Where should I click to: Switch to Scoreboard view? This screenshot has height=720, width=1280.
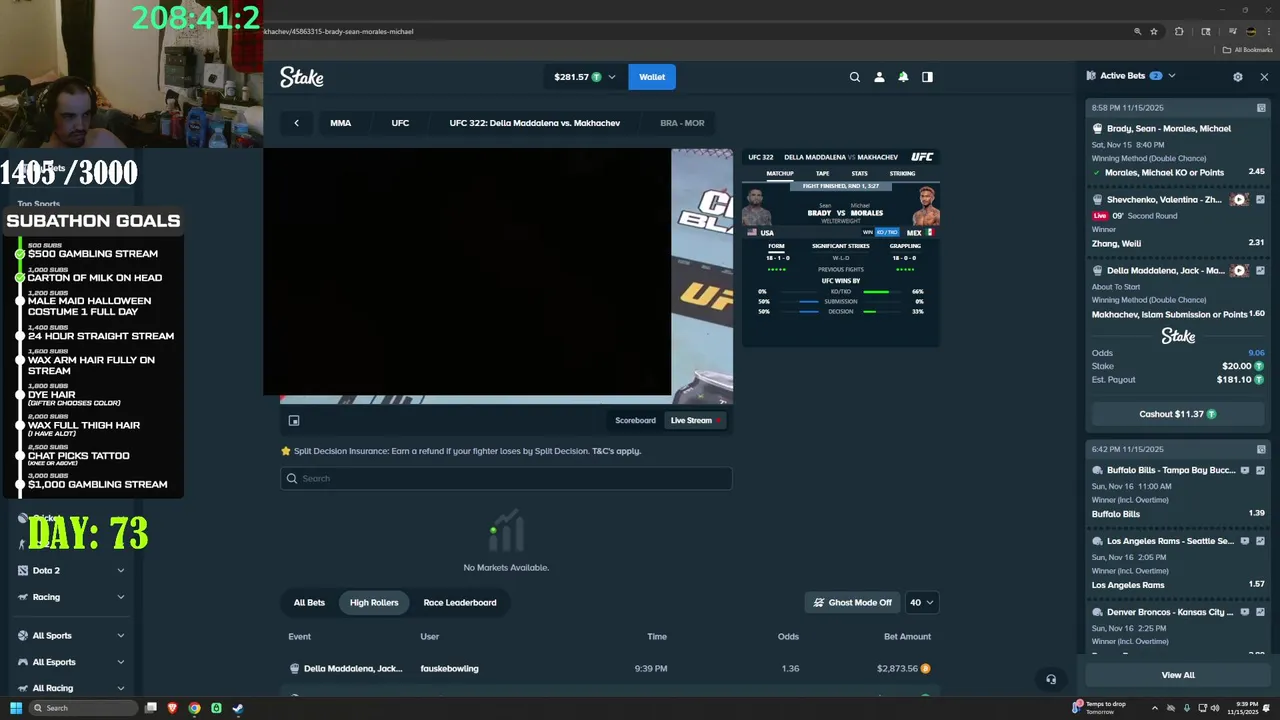pos(635,421)
